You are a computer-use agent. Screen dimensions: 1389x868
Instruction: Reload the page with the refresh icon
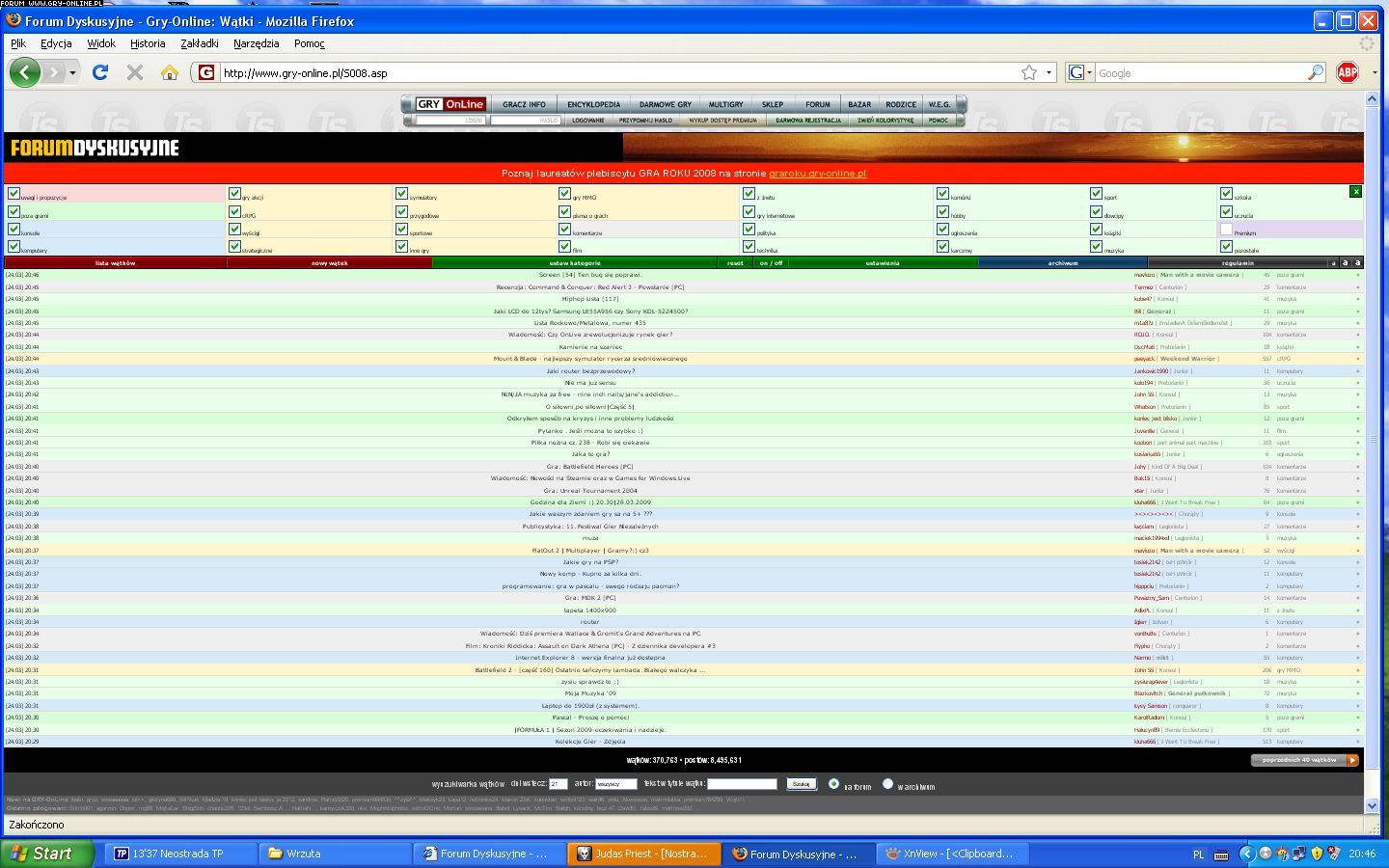point(99,72)
